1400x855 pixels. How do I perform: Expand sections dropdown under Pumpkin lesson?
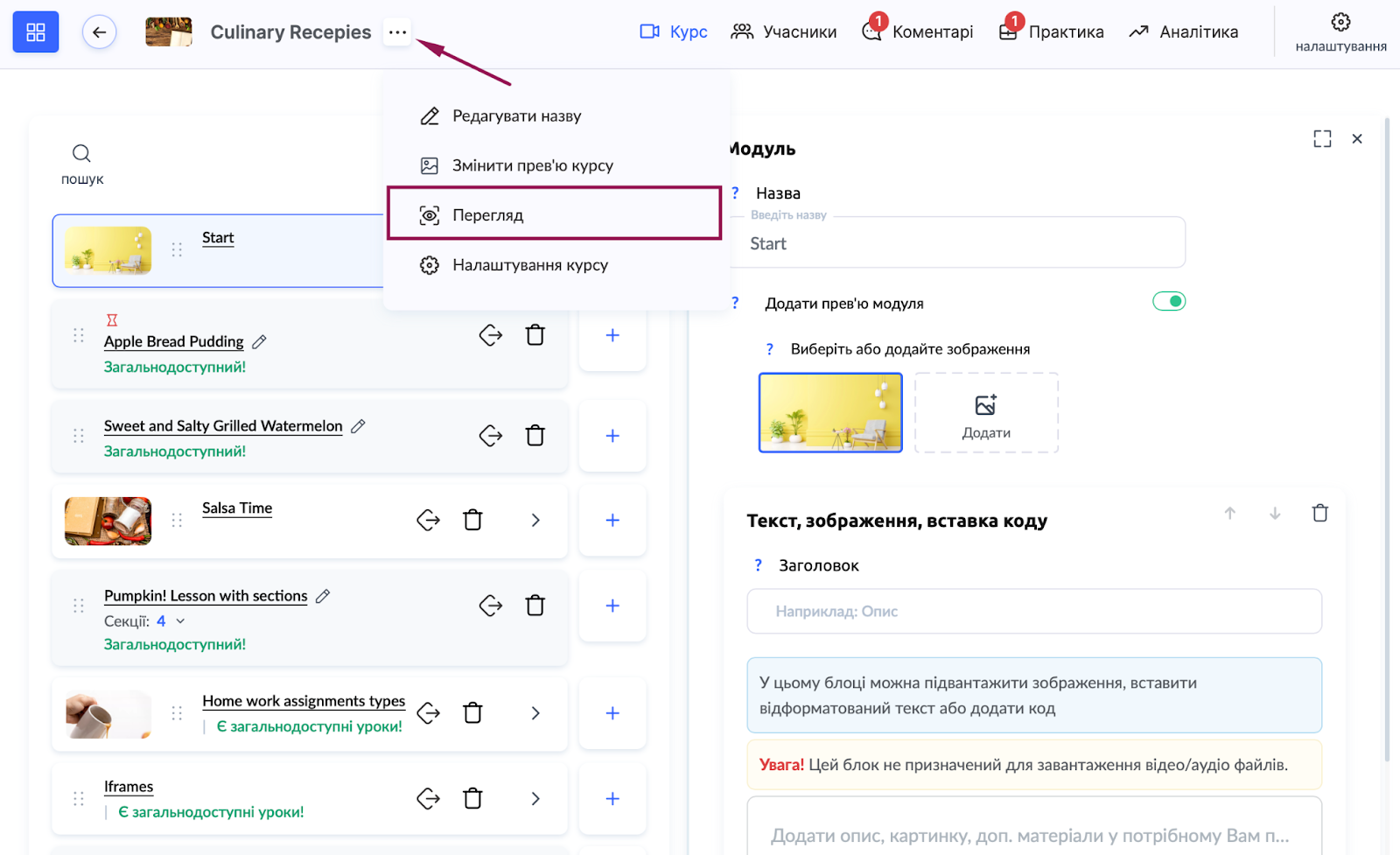(180, 621)
